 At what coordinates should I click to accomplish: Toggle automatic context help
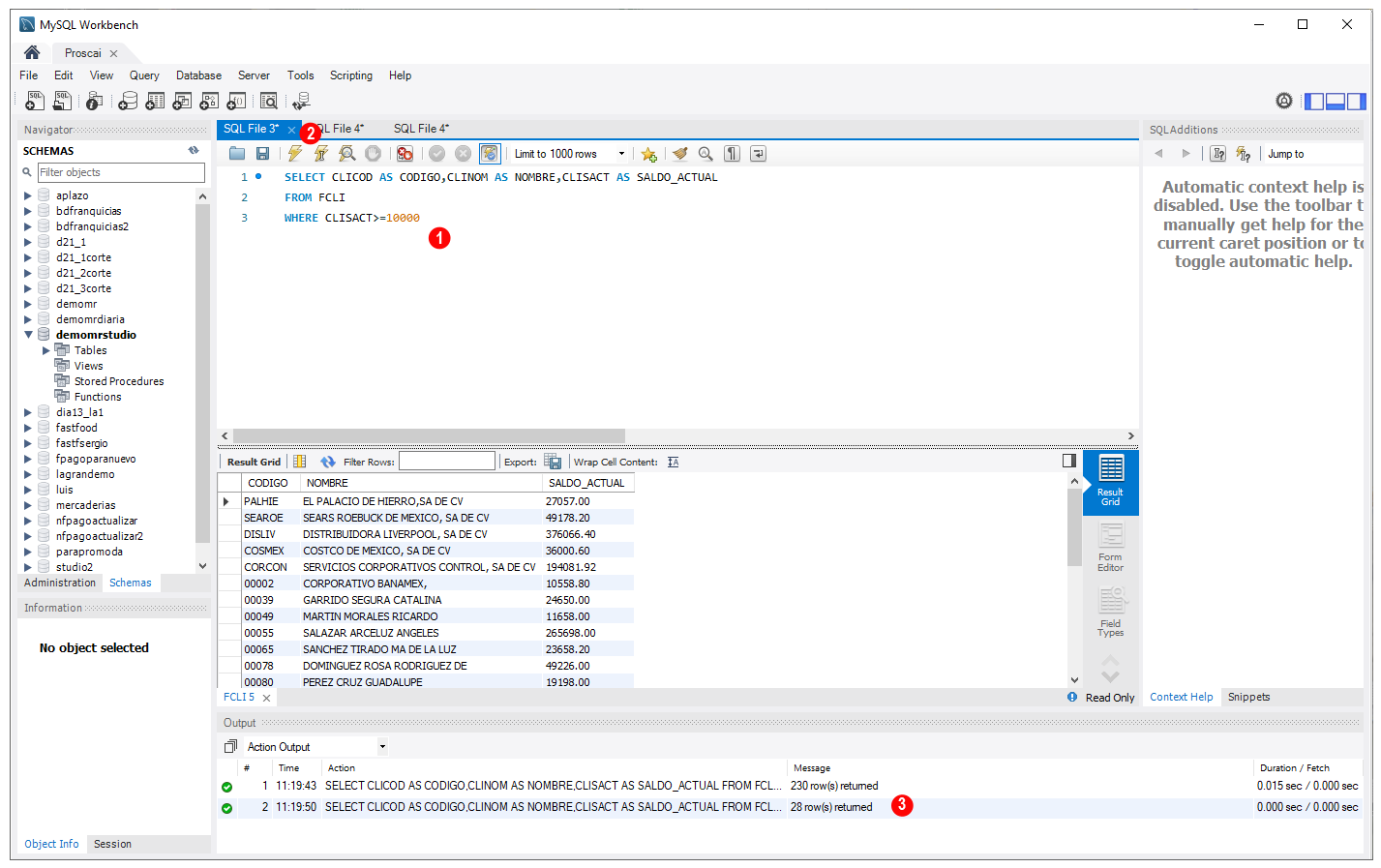1244,154
